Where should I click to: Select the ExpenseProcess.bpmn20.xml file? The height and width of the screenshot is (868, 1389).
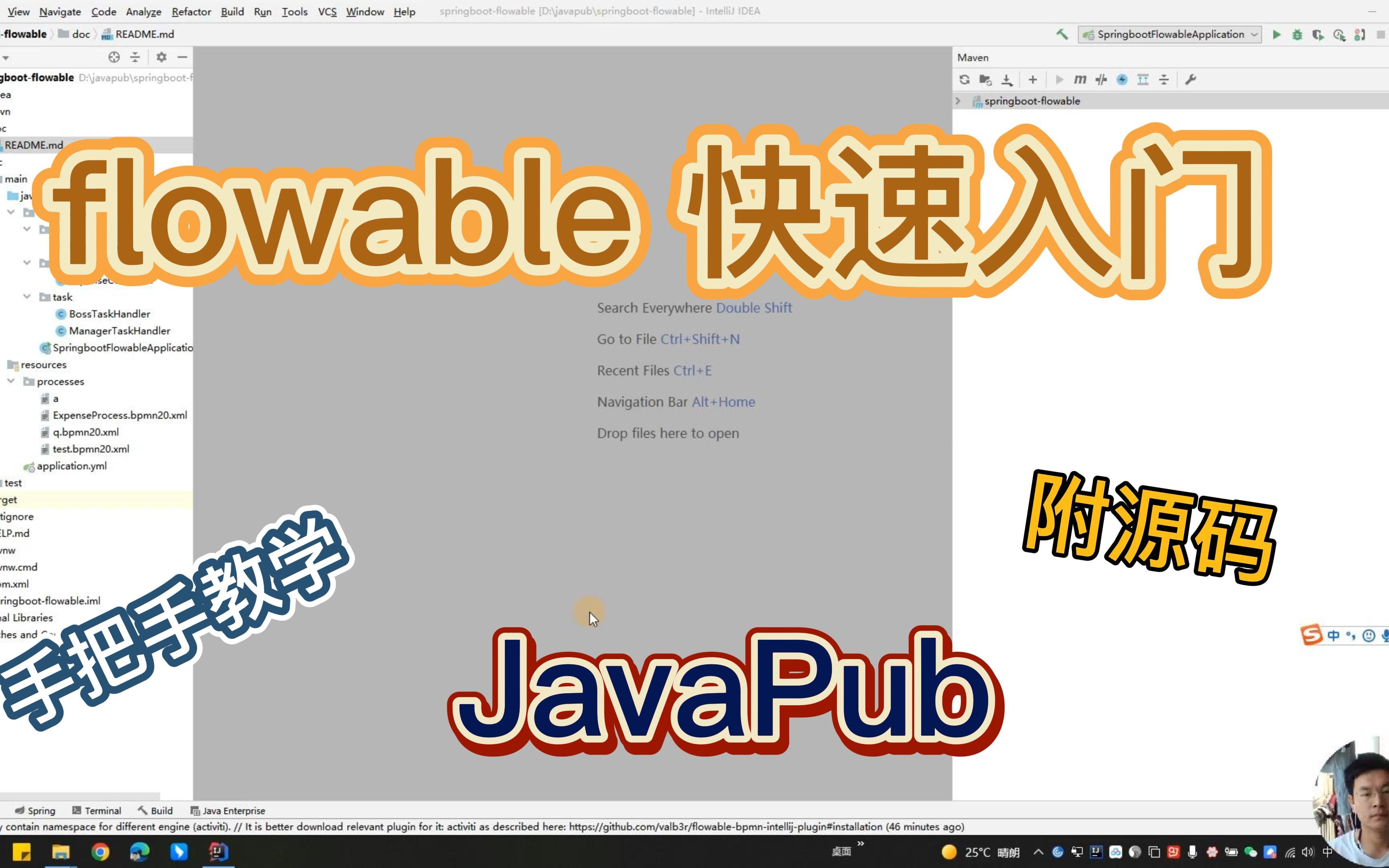[x=119, y=415]
